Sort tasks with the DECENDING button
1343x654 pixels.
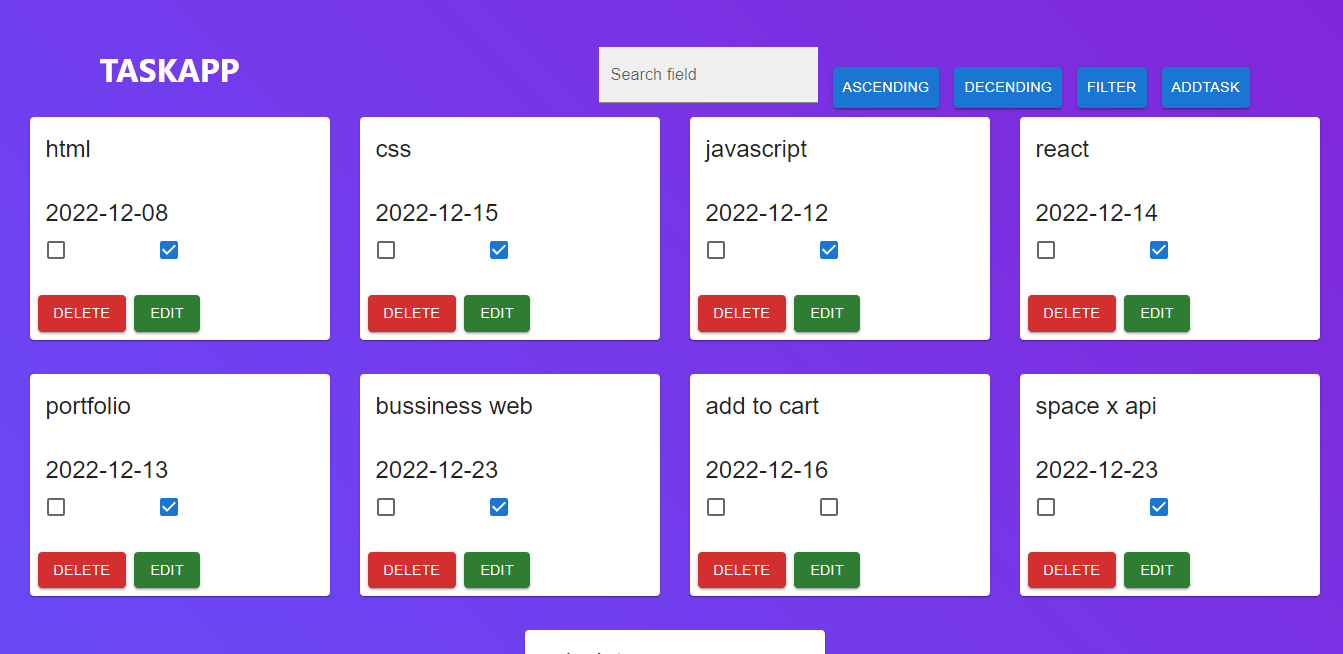click(1008, 87)
